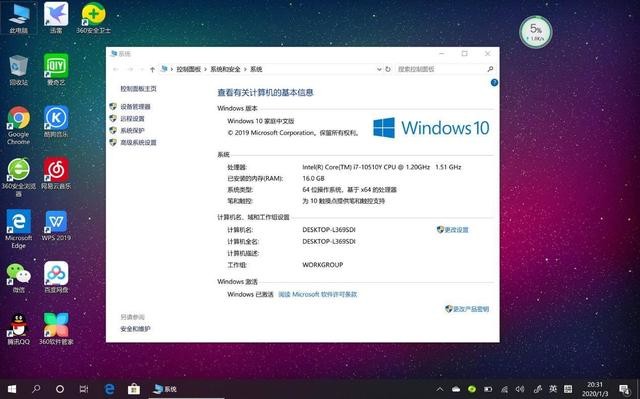
Task: Show hidden tray icons chevron
Action: 440,389
